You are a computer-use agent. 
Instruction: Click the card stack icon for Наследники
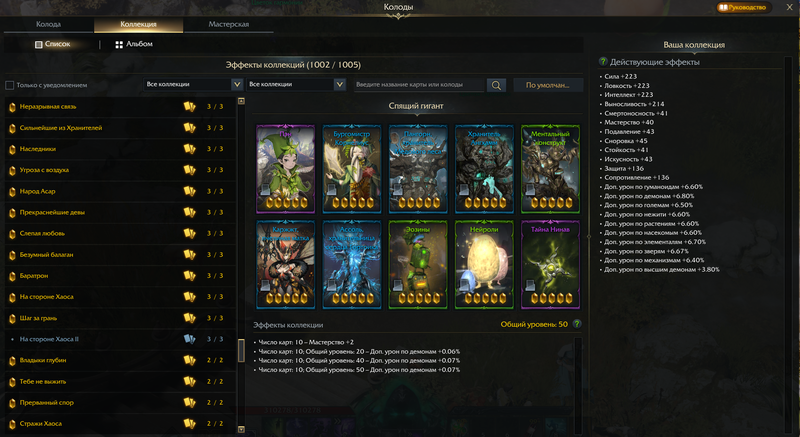coord(189,149)
